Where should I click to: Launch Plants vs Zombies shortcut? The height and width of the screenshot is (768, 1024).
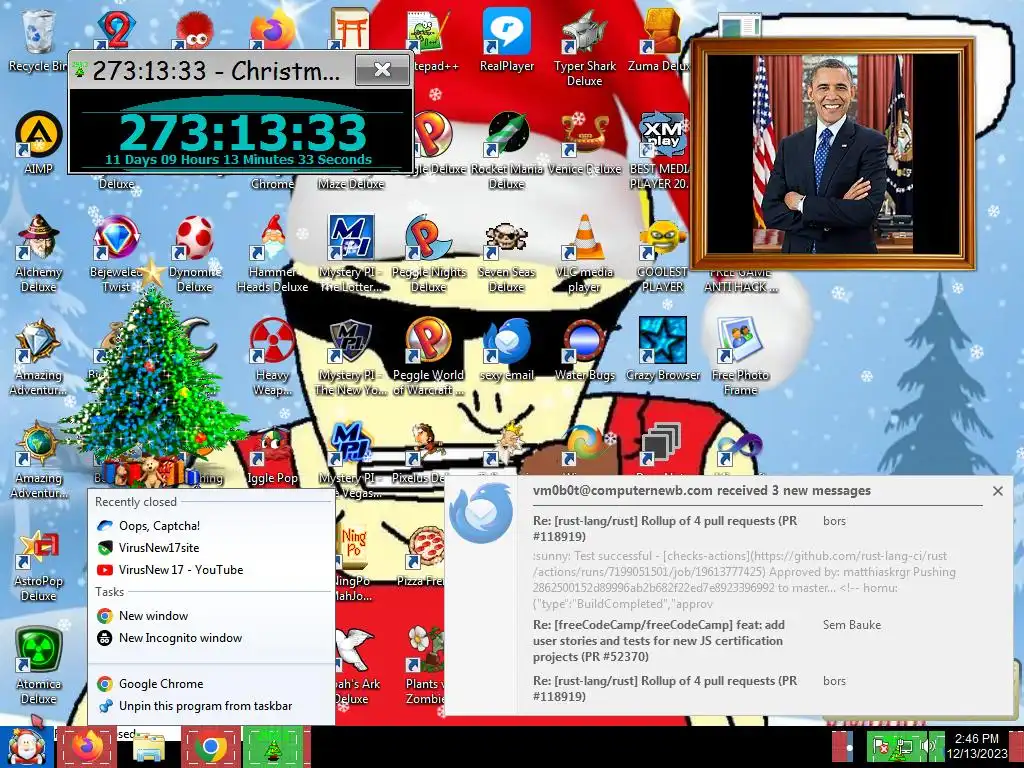click(426, 665)
